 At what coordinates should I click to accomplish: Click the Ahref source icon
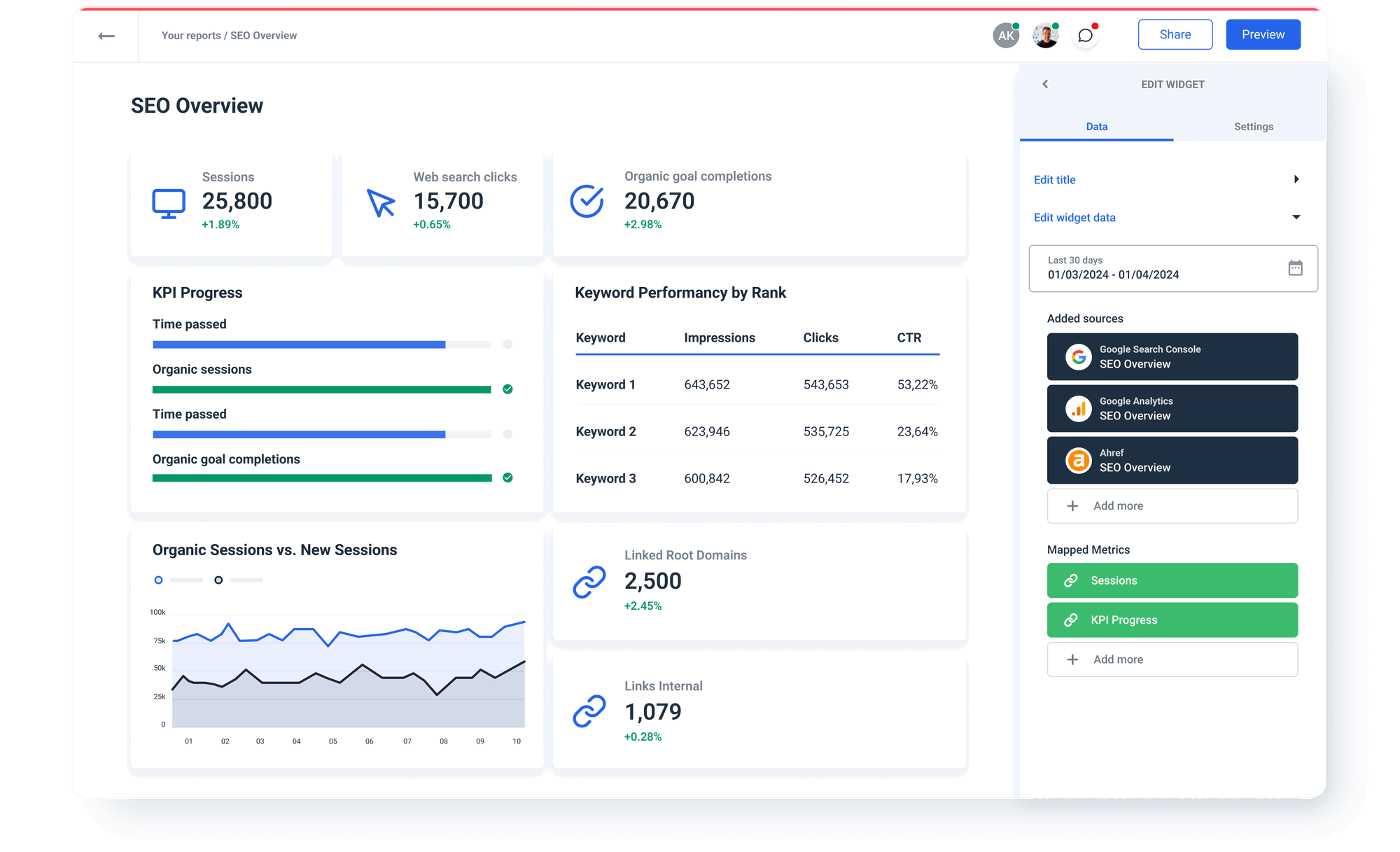1078,460
